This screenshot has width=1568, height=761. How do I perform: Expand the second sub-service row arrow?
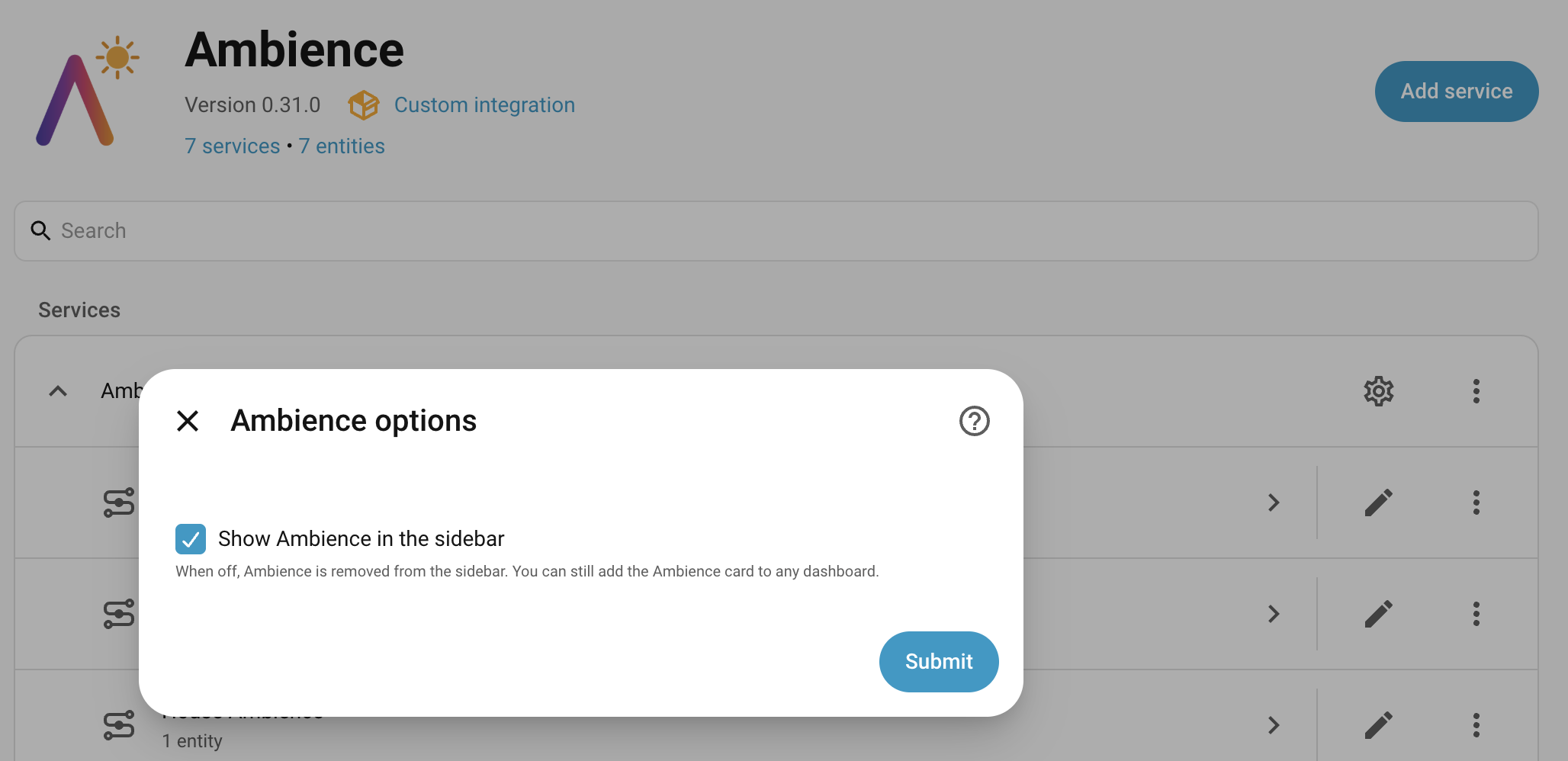1274,614
